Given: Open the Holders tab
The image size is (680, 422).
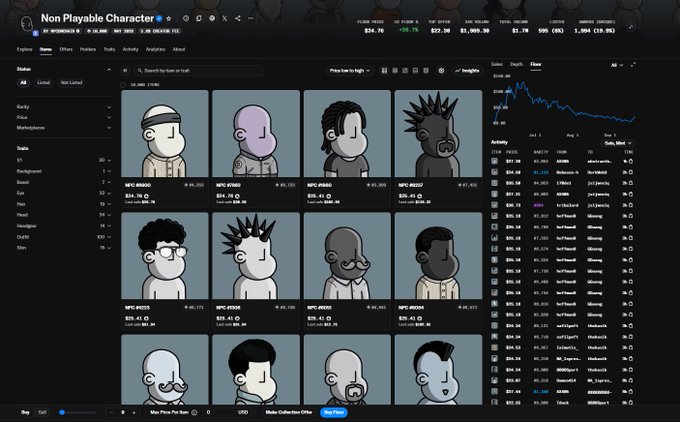Looking at the screenshot, I should coord(88,49).
